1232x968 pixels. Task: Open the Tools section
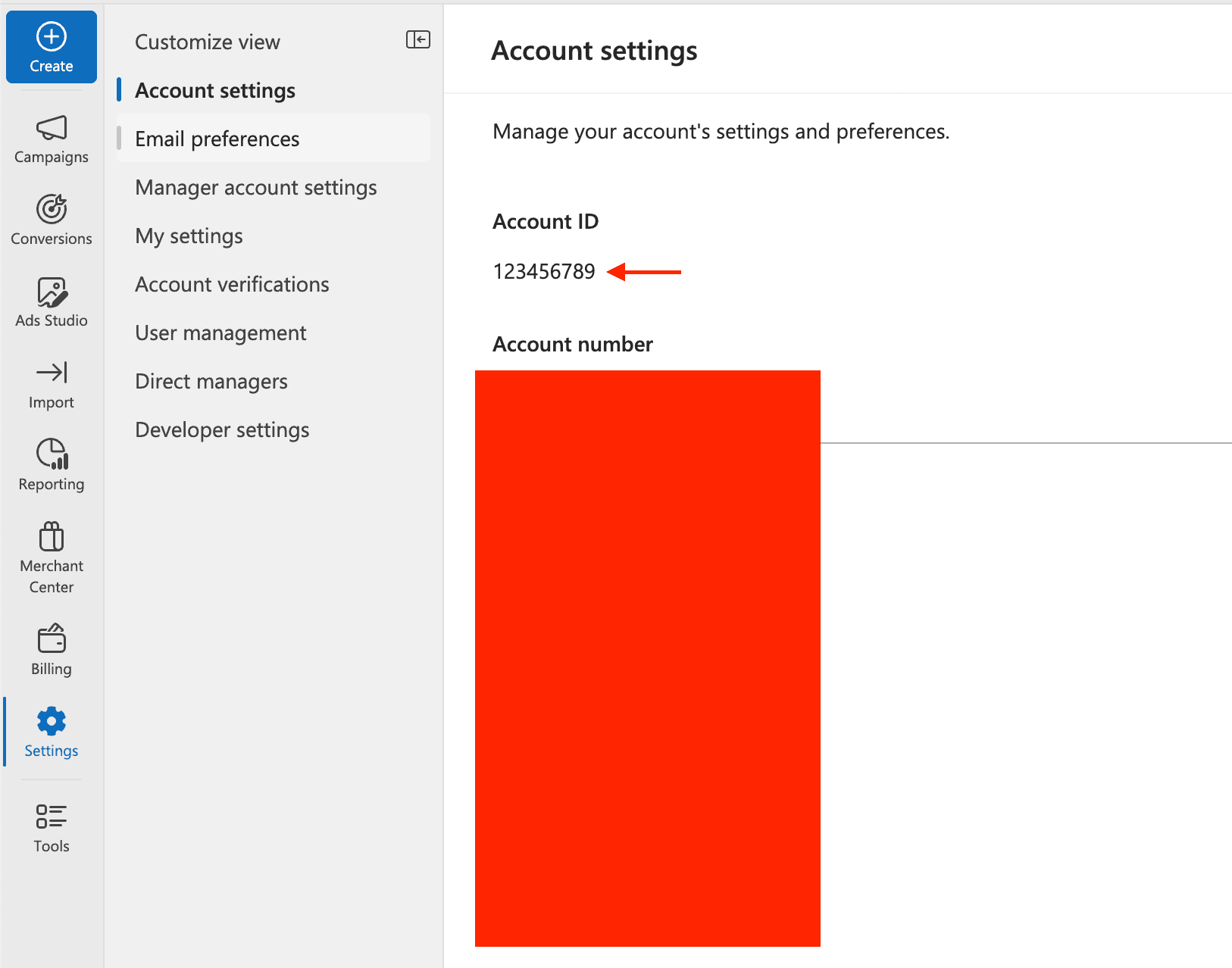click(51, 827)
